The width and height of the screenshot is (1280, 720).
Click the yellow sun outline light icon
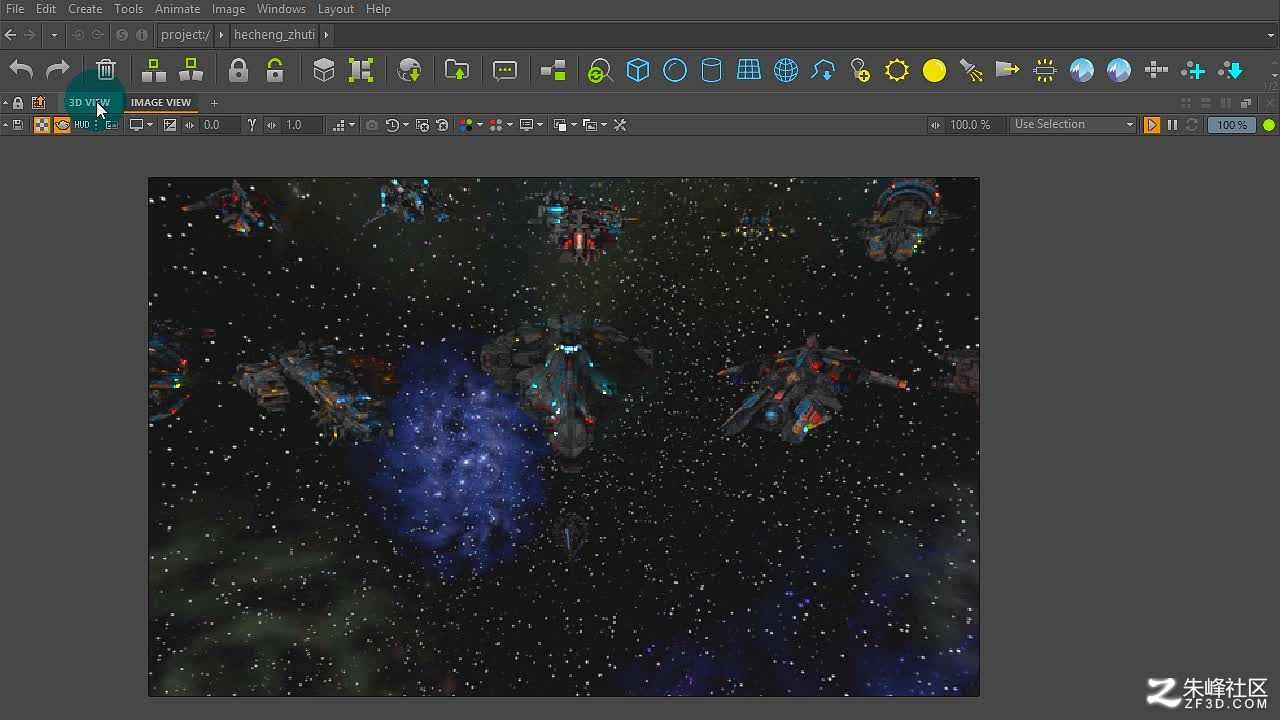(897, 70)
